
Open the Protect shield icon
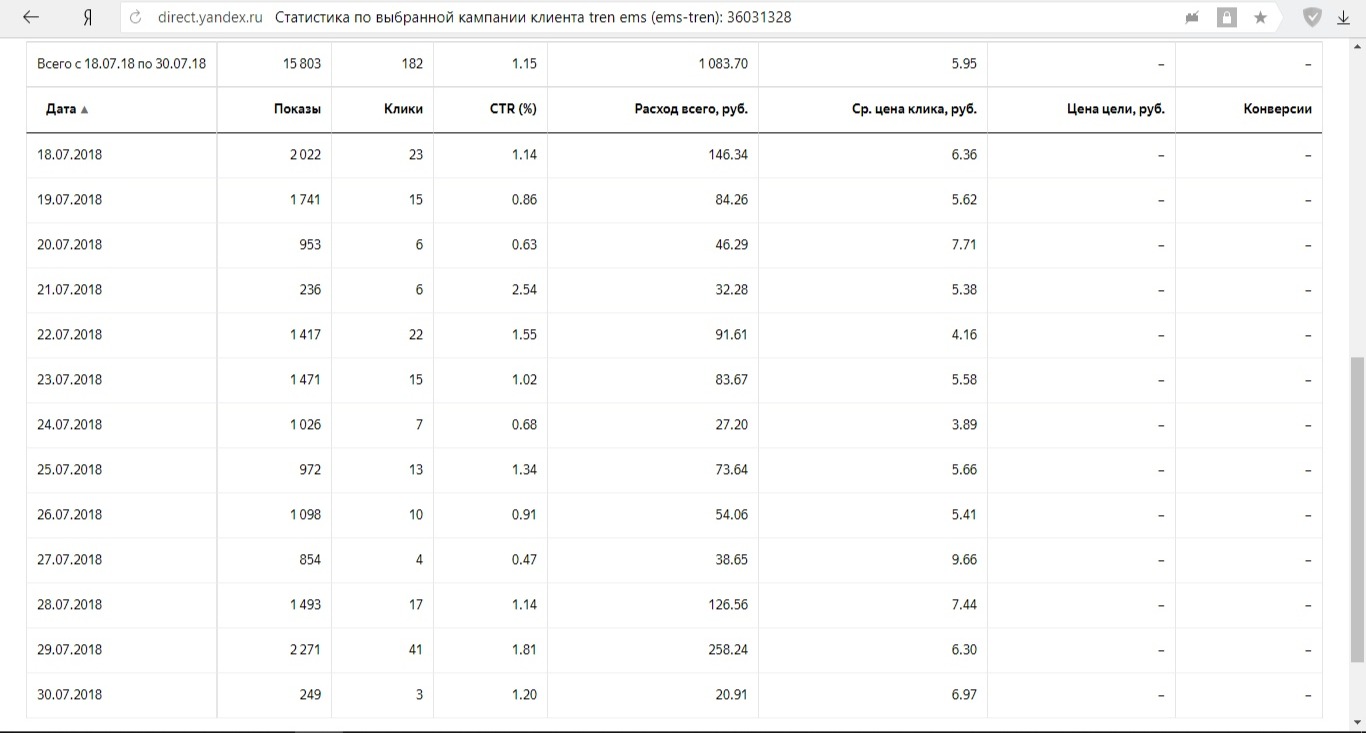[1312, 17]
